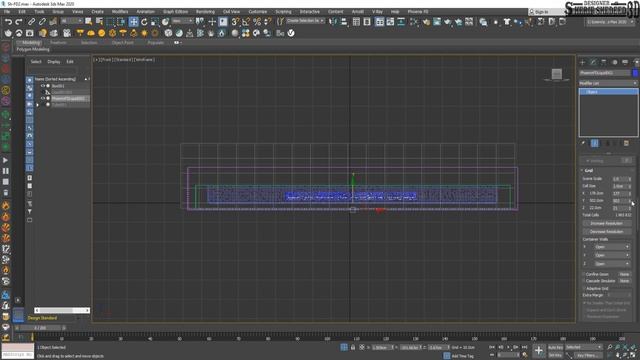Viewport: 640px width, 360px height.
Task: Click the Undo arrow icon
Action: pos(8,22)
